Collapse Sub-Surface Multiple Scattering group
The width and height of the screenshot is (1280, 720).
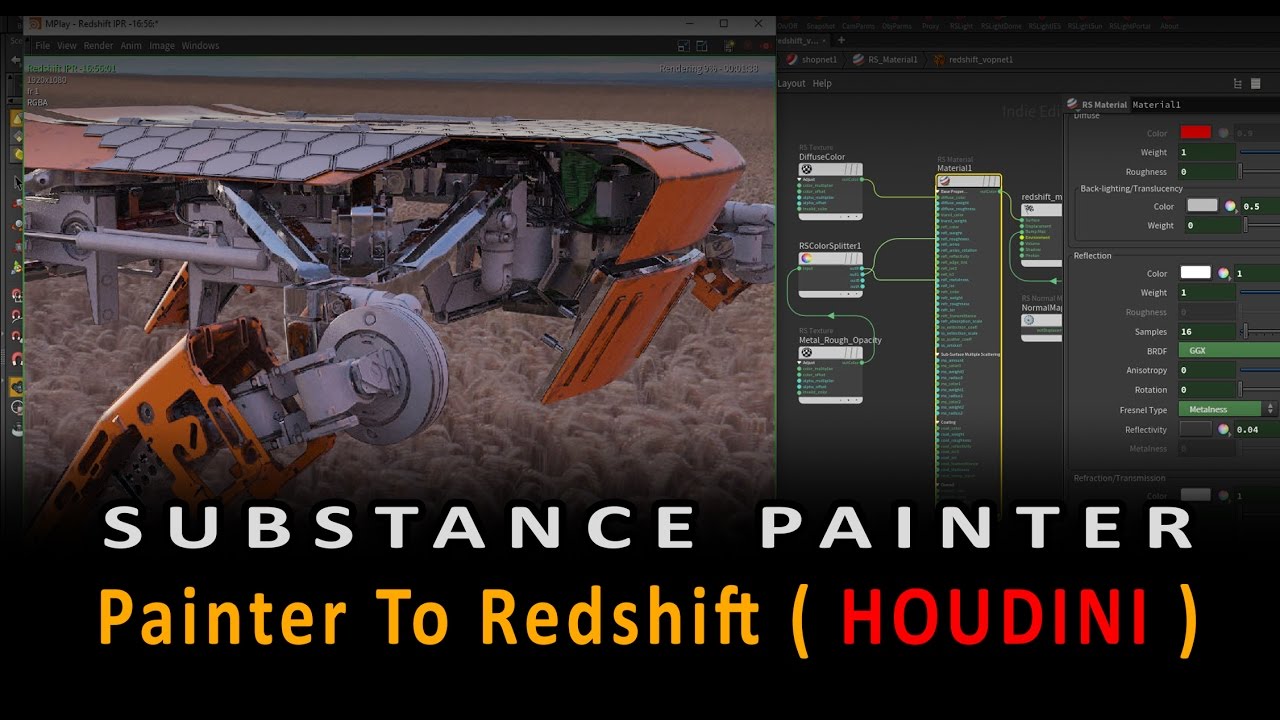pos(939,354)
